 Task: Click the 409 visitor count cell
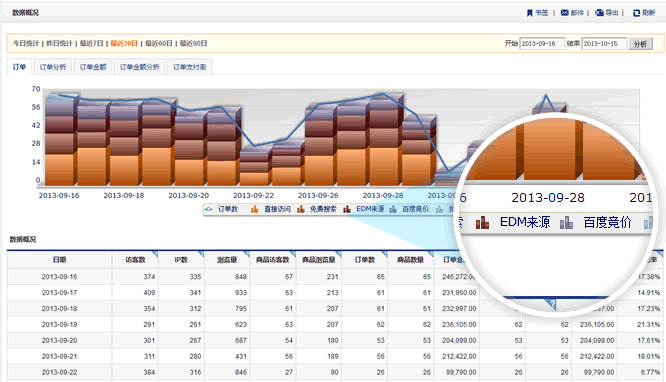(149, 293)
